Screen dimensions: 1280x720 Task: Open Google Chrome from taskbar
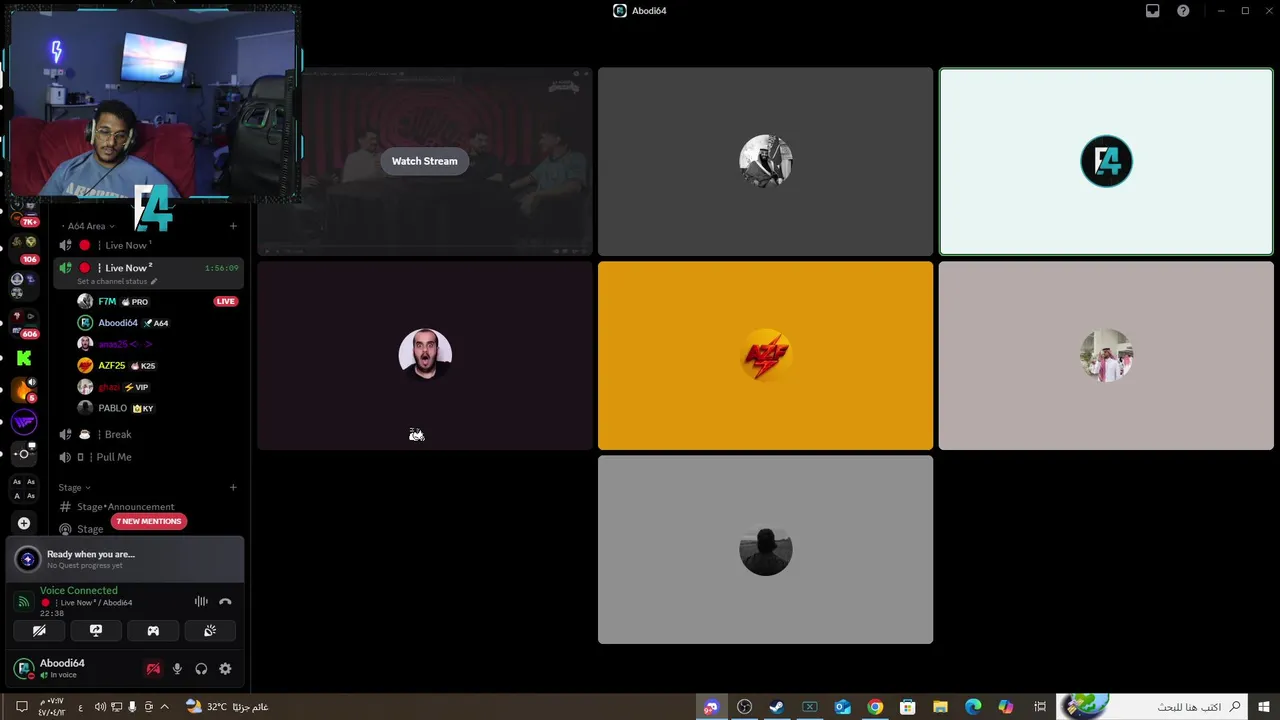875,707
